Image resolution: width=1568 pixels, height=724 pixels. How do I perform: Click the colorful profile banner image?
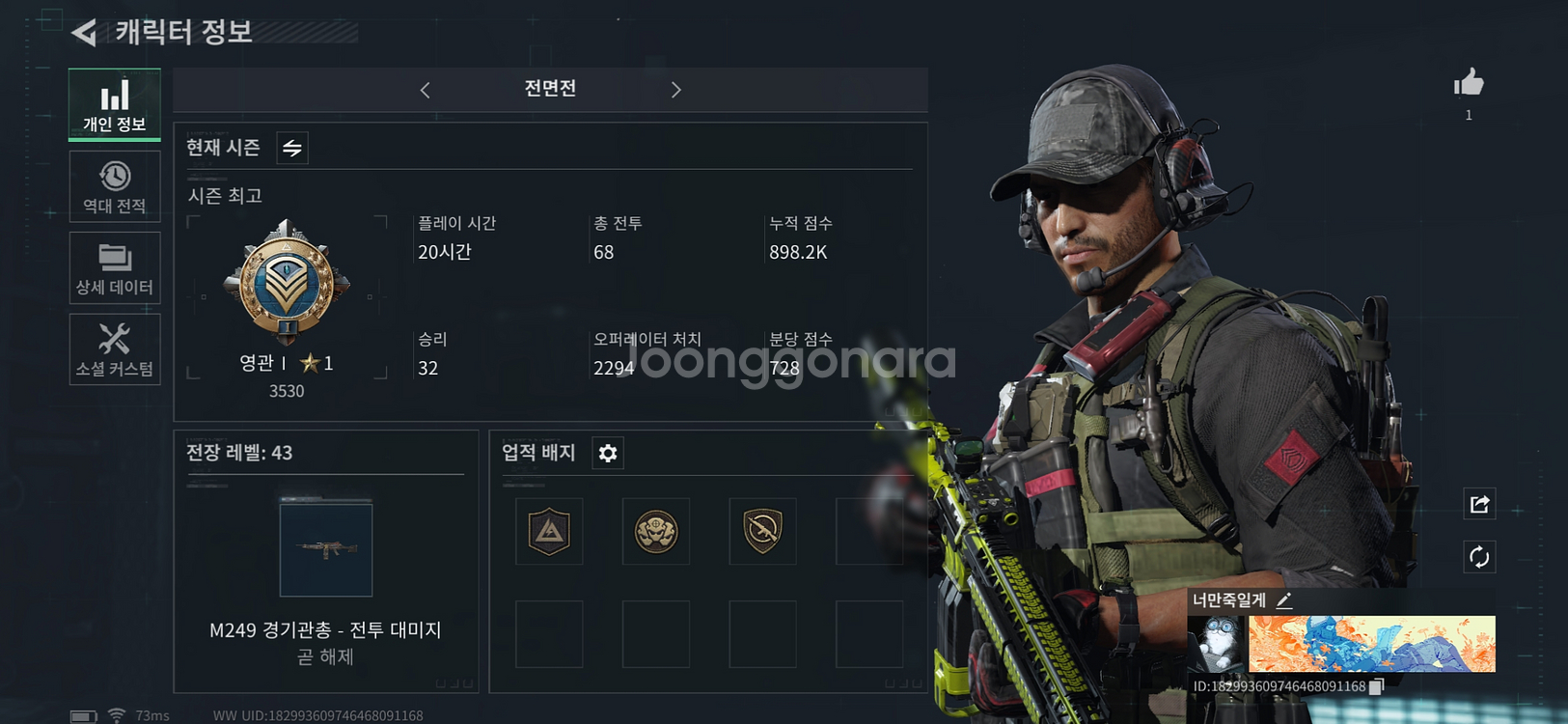pos(1372,644)
